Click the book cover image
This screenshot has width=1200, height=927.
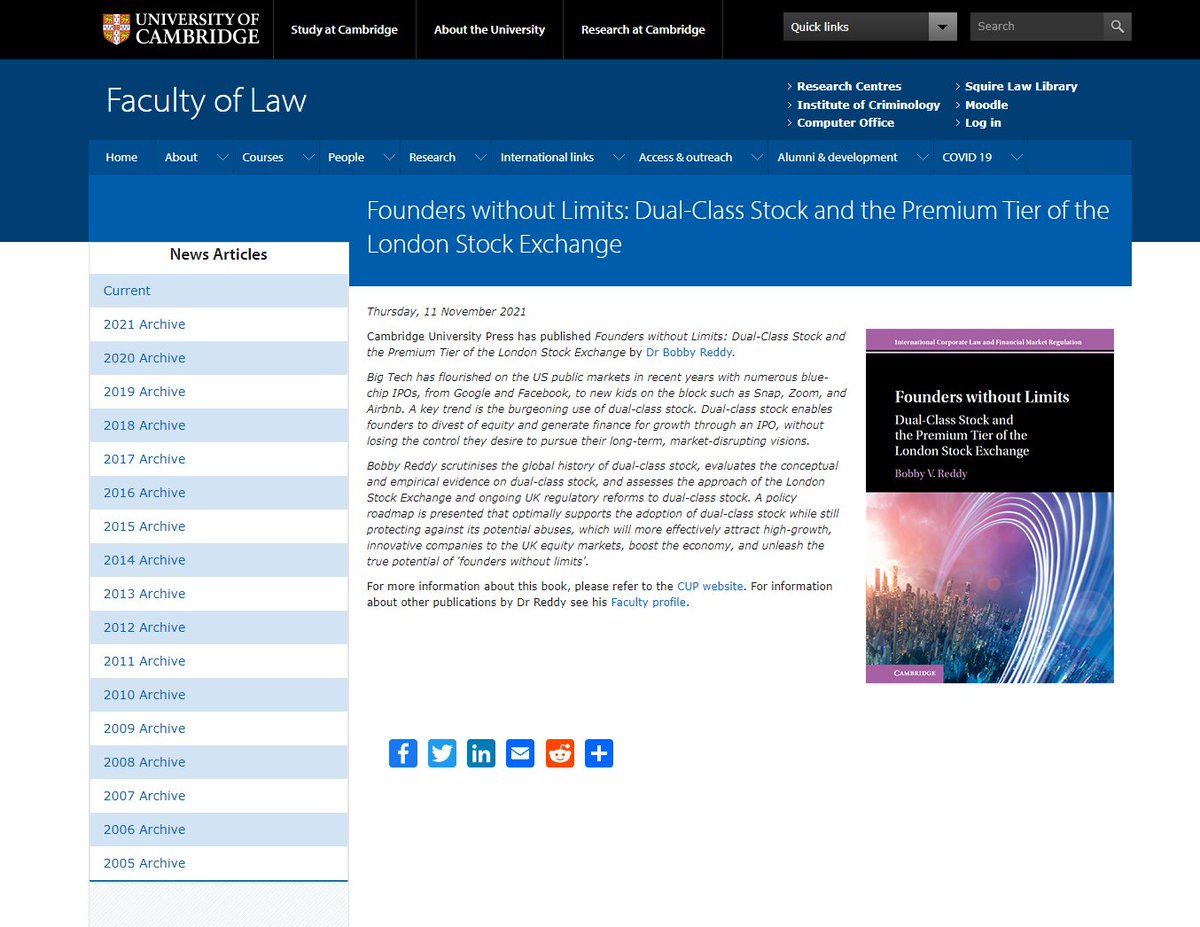click(990, 506)
